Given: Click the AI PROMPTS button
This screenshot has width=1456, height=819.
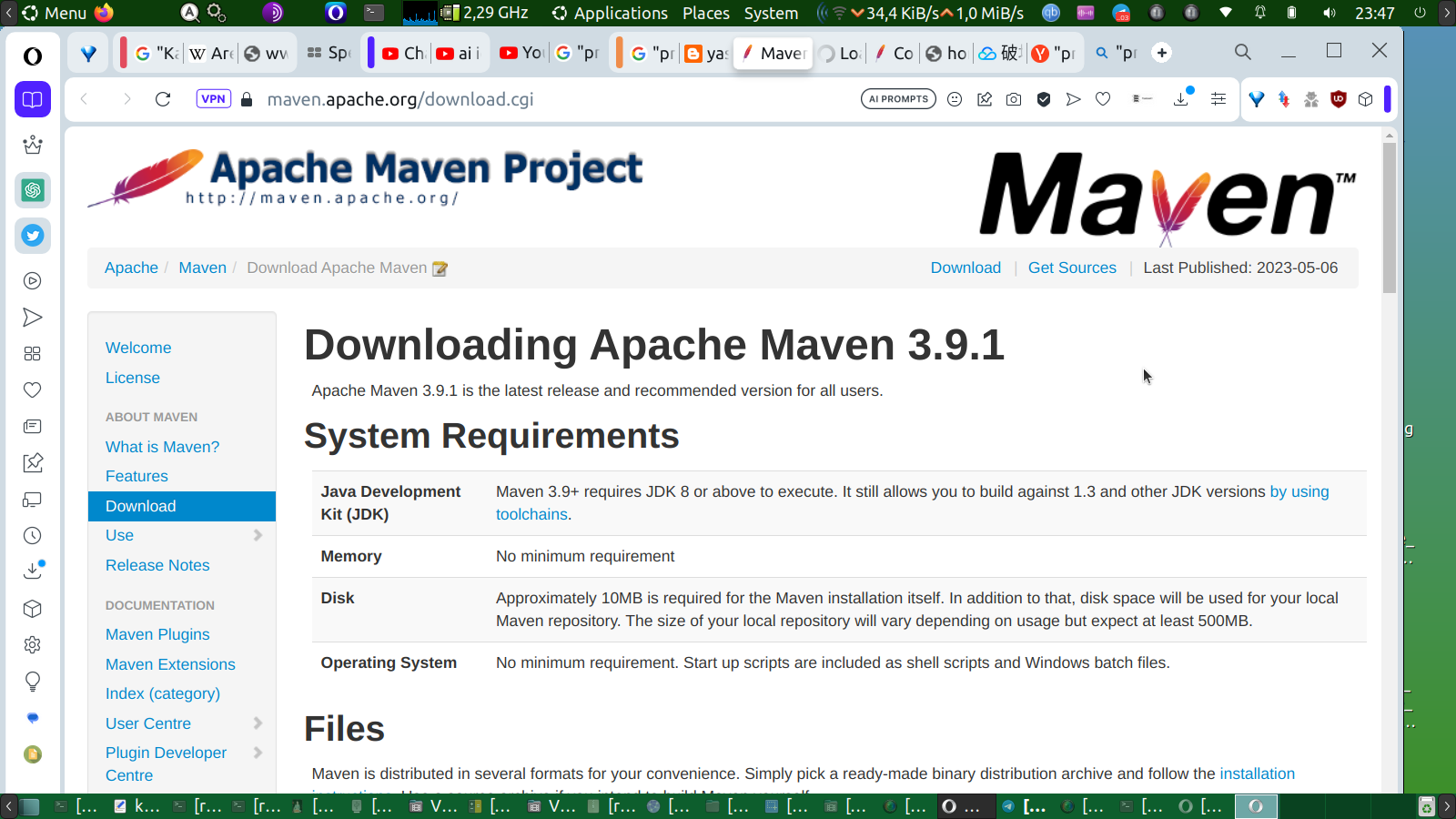Looking at the screenshot, I should pyautogui.click(x=898, y=99).
